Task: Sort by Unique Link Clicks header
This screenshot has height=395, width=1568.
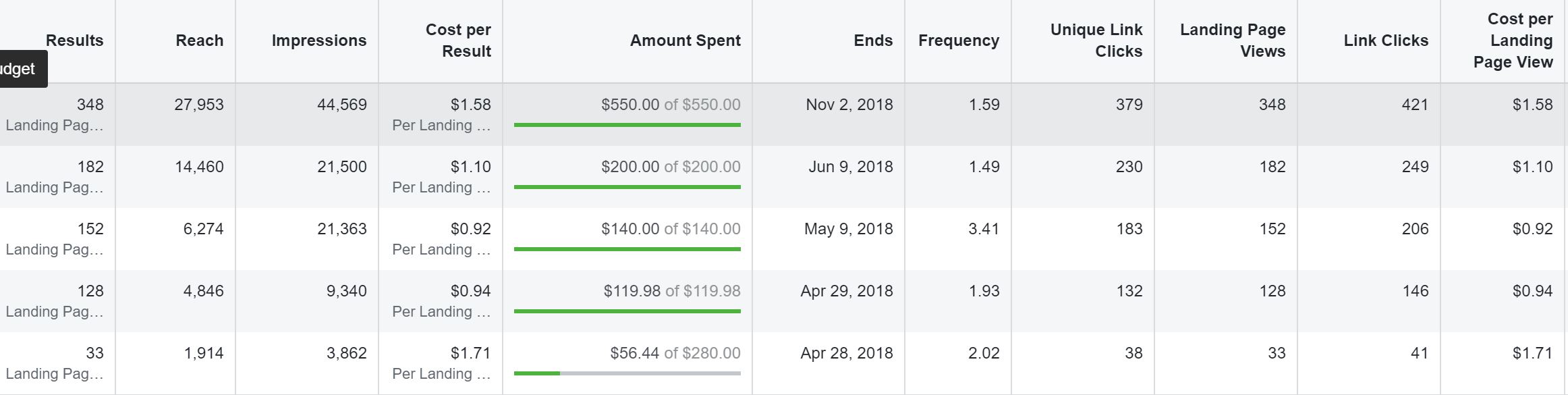Action: click(1096, 41)
